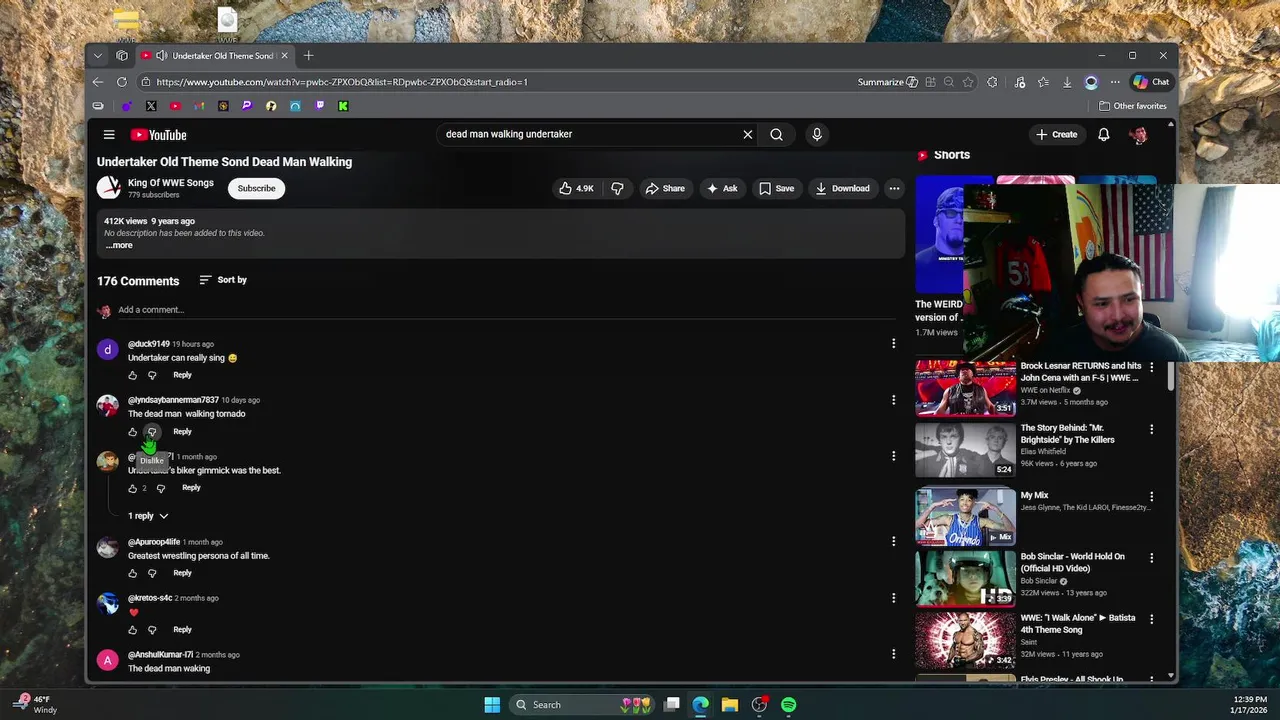
Task: Like the 'dead man walking tornado' comment
Action: click(x=132, y=431)
